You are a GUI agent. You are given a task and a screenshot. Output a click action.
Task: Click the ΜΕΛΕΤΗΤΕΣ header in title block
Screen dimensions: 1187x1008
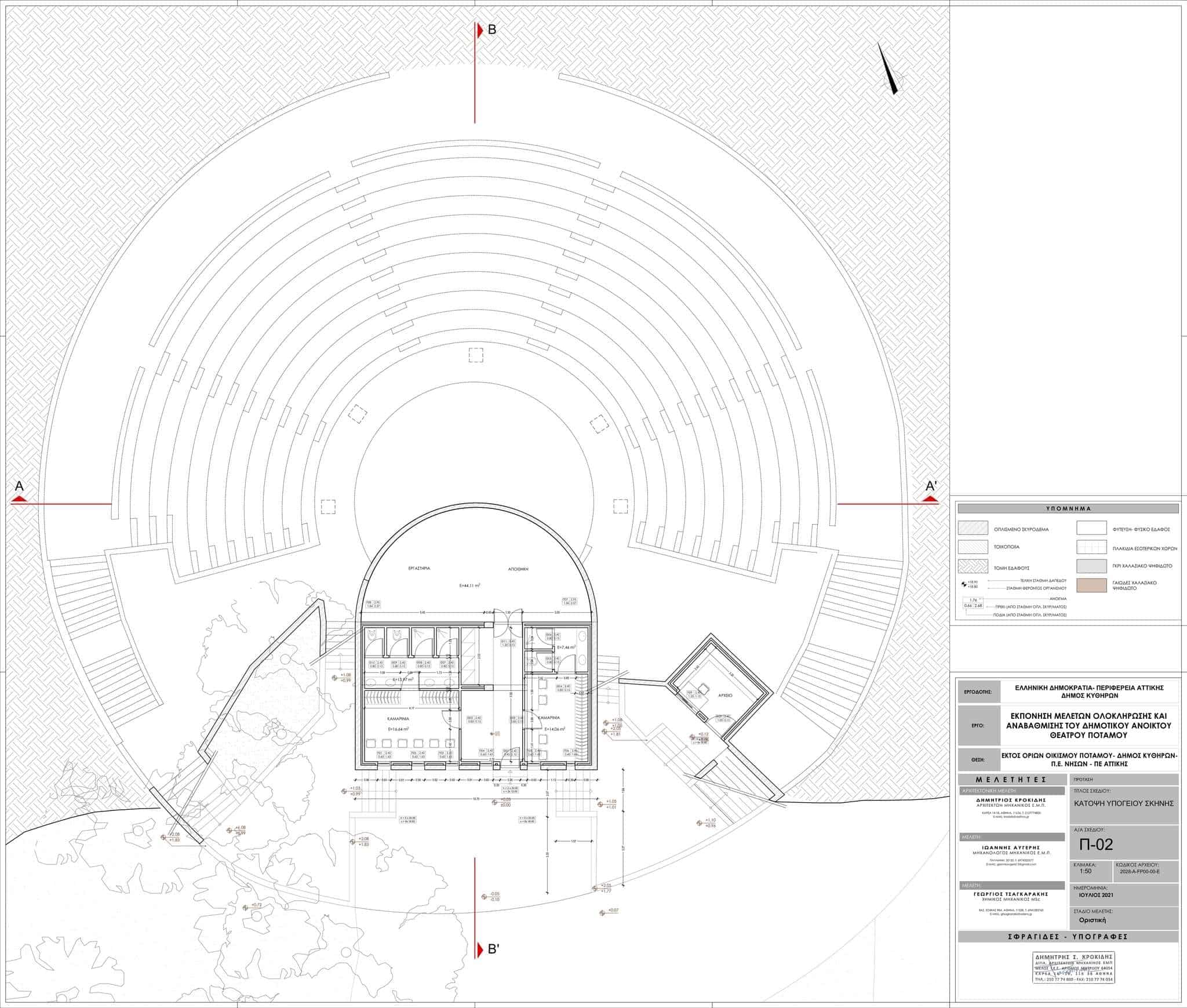(1011, 780)
